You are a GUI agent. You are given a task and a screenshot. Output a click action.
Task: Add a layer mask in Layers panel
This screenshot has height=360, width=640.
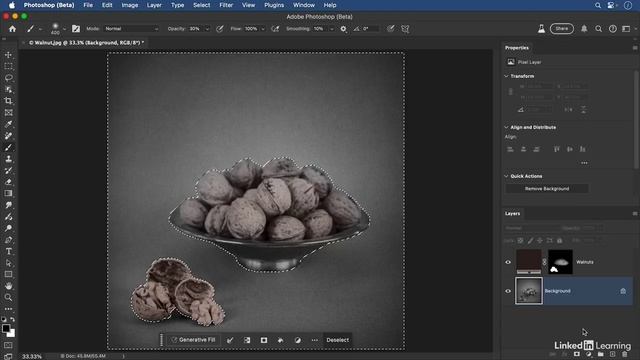tap(576, 354)
